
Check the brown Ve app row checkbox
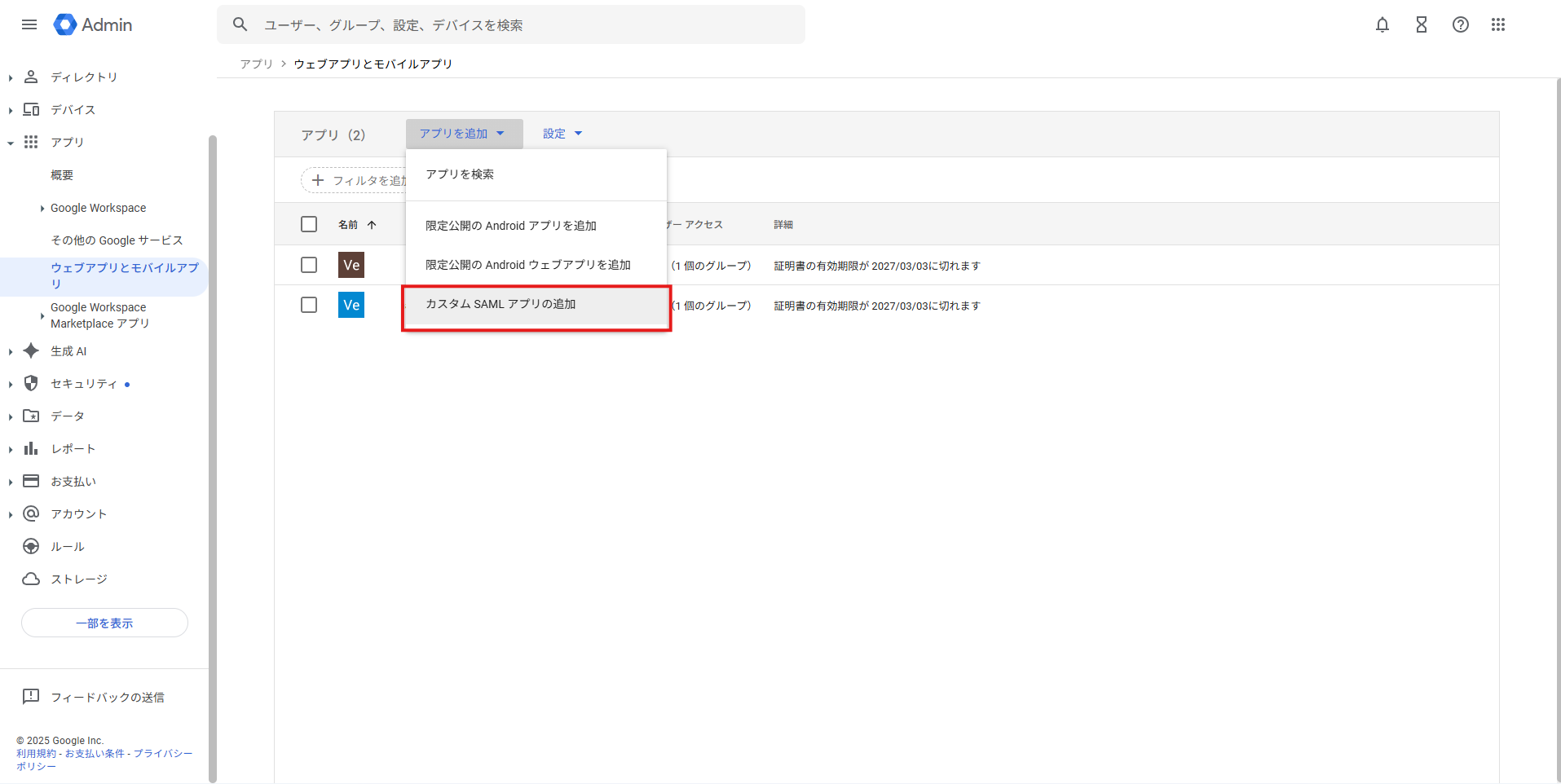(309, 265)
